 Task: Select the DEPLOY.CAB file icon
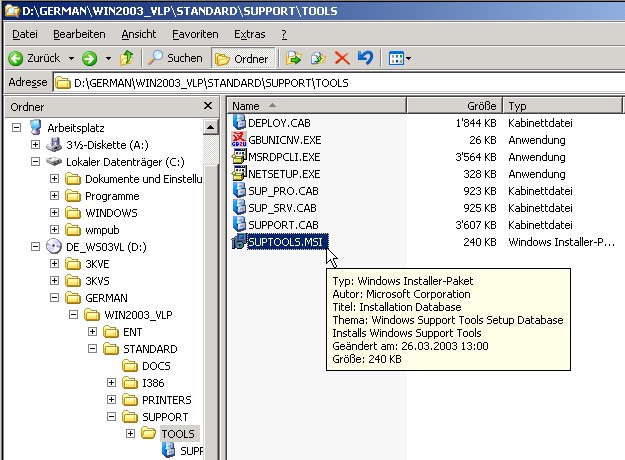click(x=239, y=122)
